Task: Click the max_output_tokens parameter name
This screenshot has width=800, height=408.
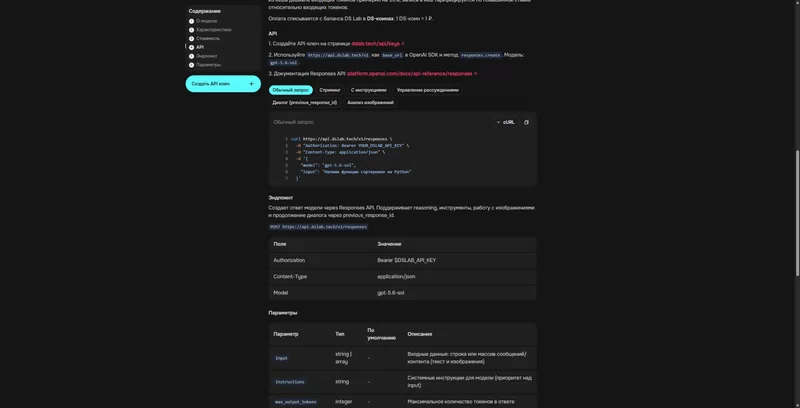Action: tap(296, 402)
